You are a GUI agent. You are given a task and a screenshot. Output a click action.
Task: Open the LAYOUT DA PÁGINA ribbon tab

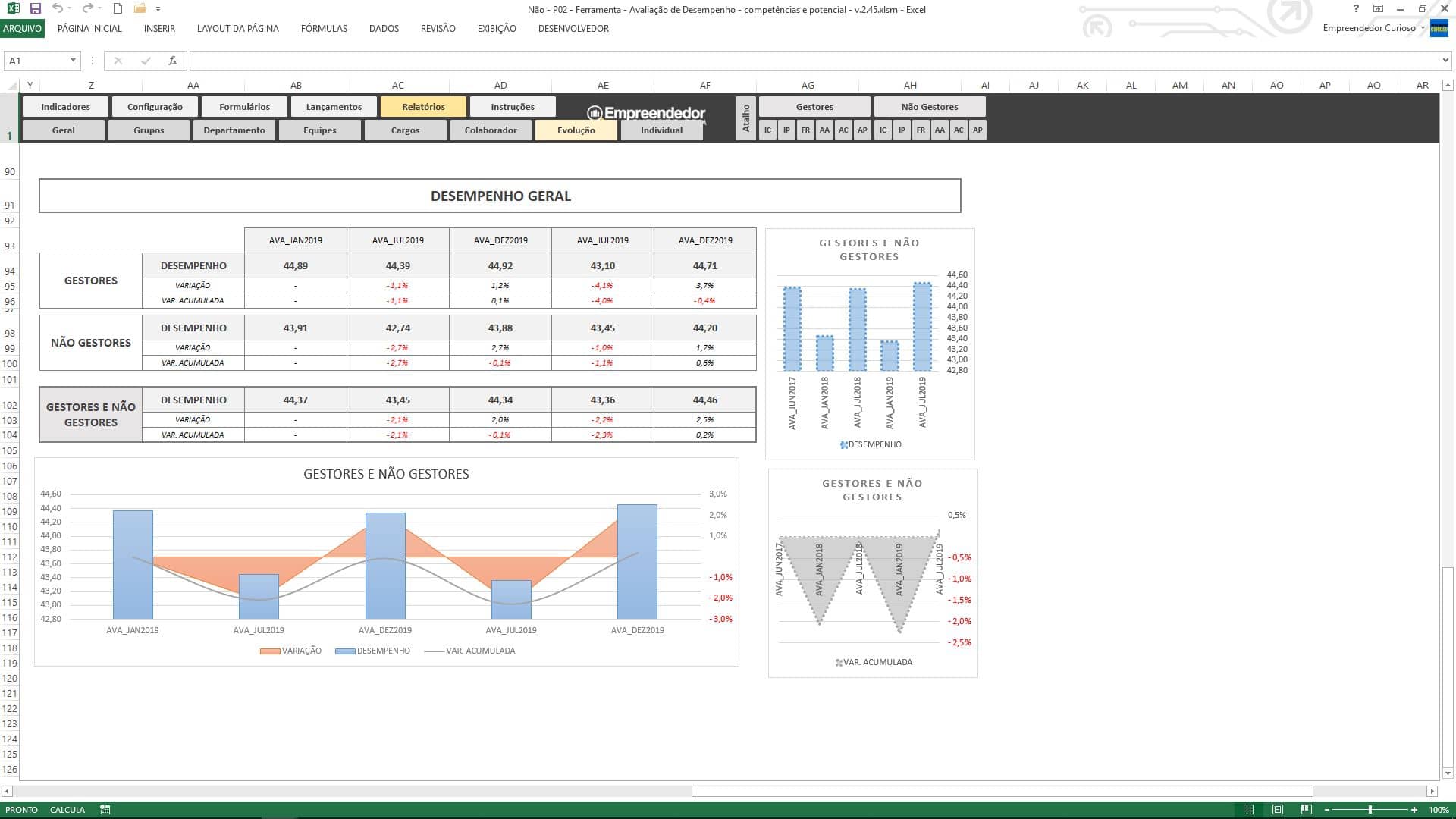[237, 29]
